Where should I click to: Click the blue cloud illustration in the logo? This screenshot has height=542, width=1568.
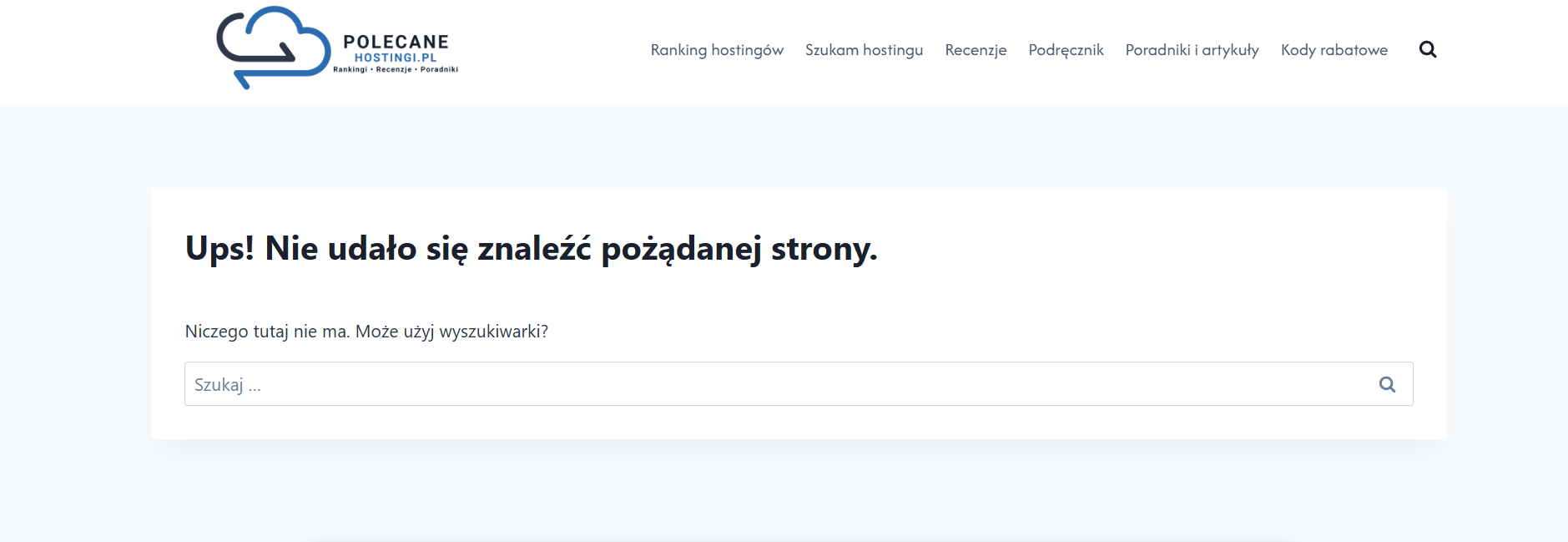273,46
